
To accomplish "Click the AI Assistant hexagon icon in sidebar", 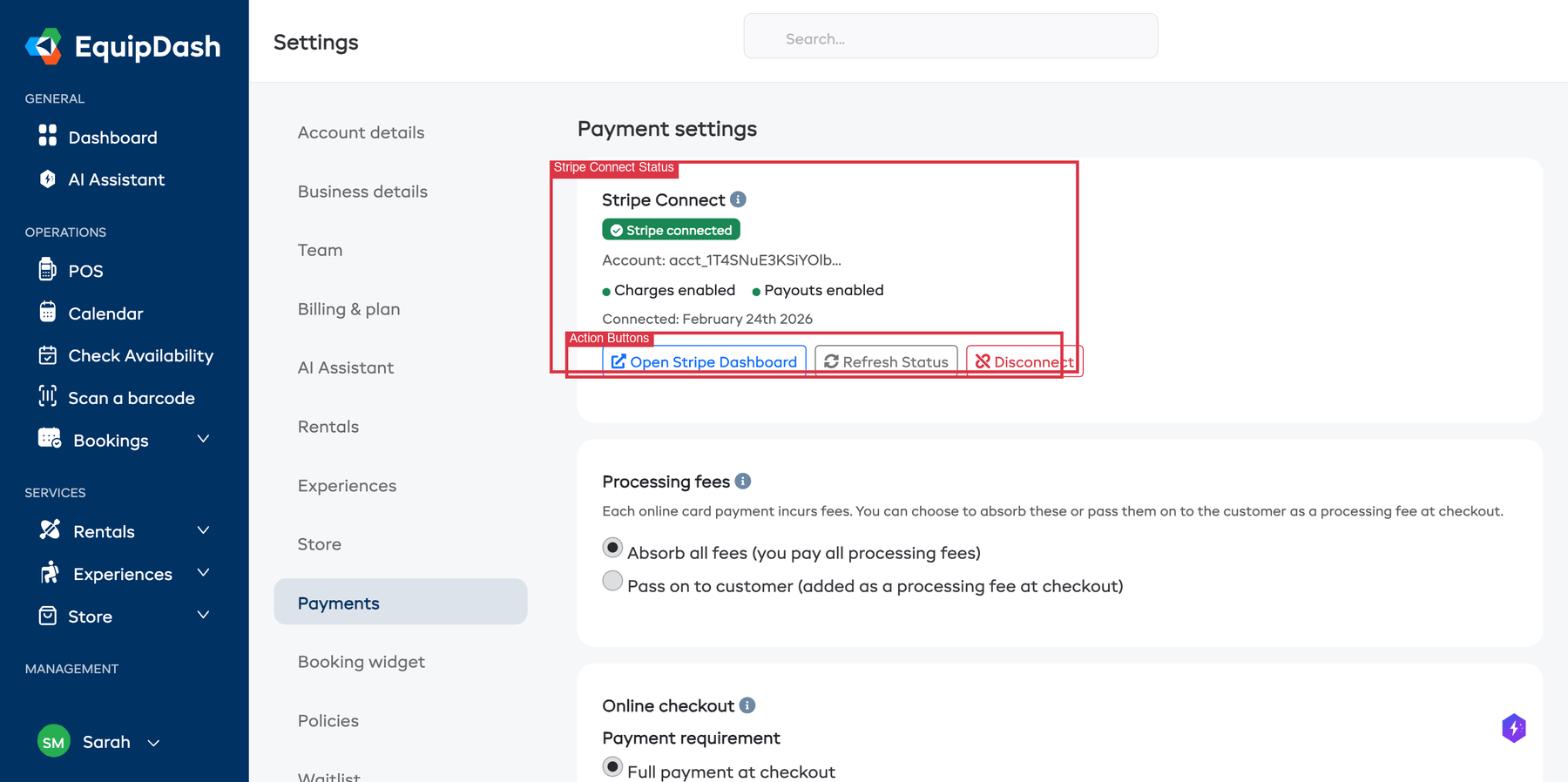I will click(48, 179).
